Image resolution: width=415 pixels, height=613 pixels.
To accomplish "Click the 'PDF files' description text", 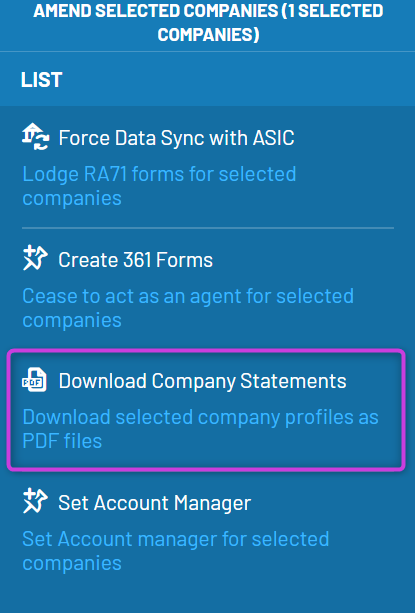I will tap(62, 441).
